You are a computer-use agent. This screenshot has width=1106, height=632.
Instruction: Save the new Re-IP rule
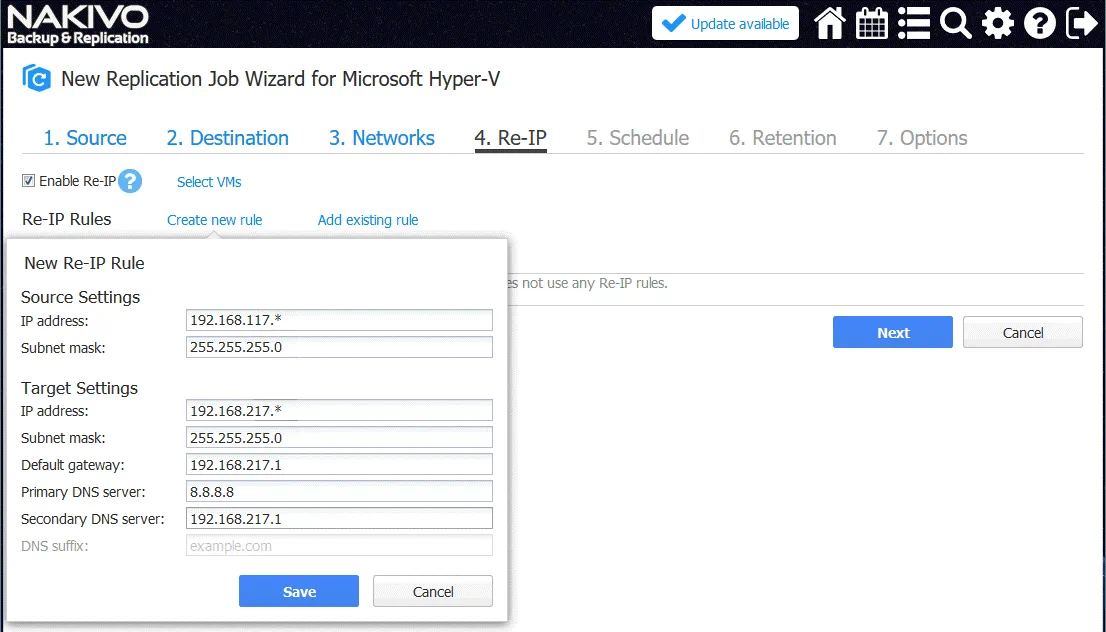point(298,591)
